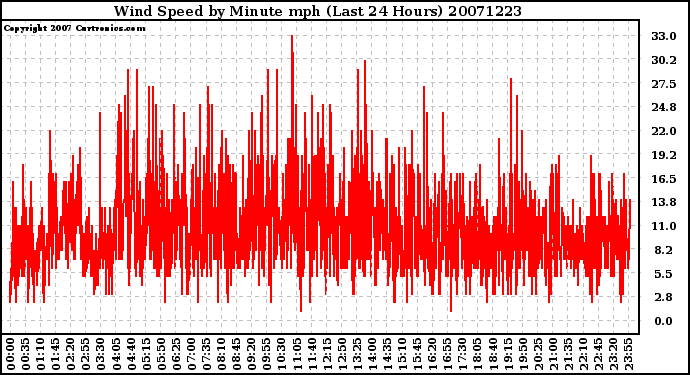Click the 23:20 time axis label
The width and height of the screenshot is (690, 375).
613,354
